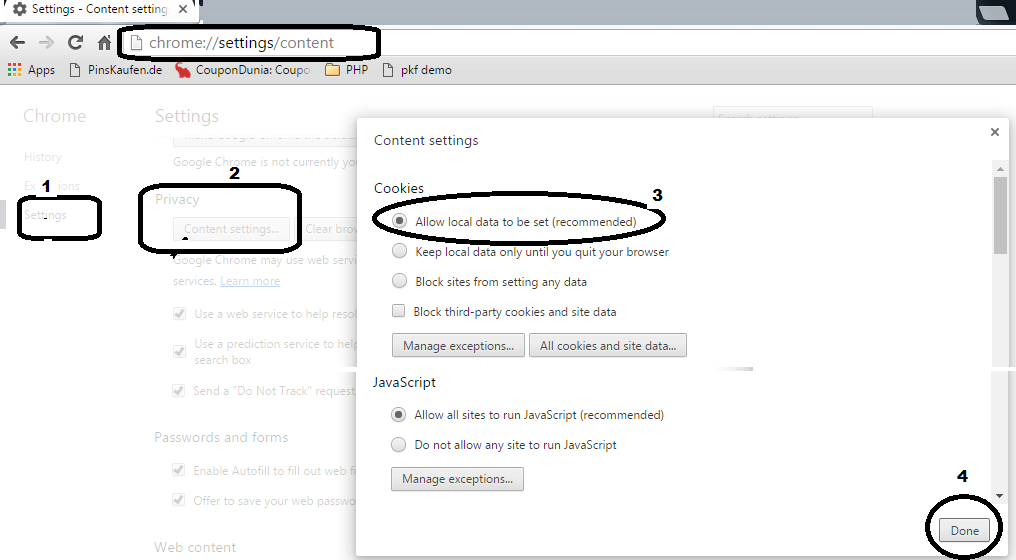Click the dialog scrollbar up arrow
The height and width of the screenshot is (560, 1016).
coord(999,168)
